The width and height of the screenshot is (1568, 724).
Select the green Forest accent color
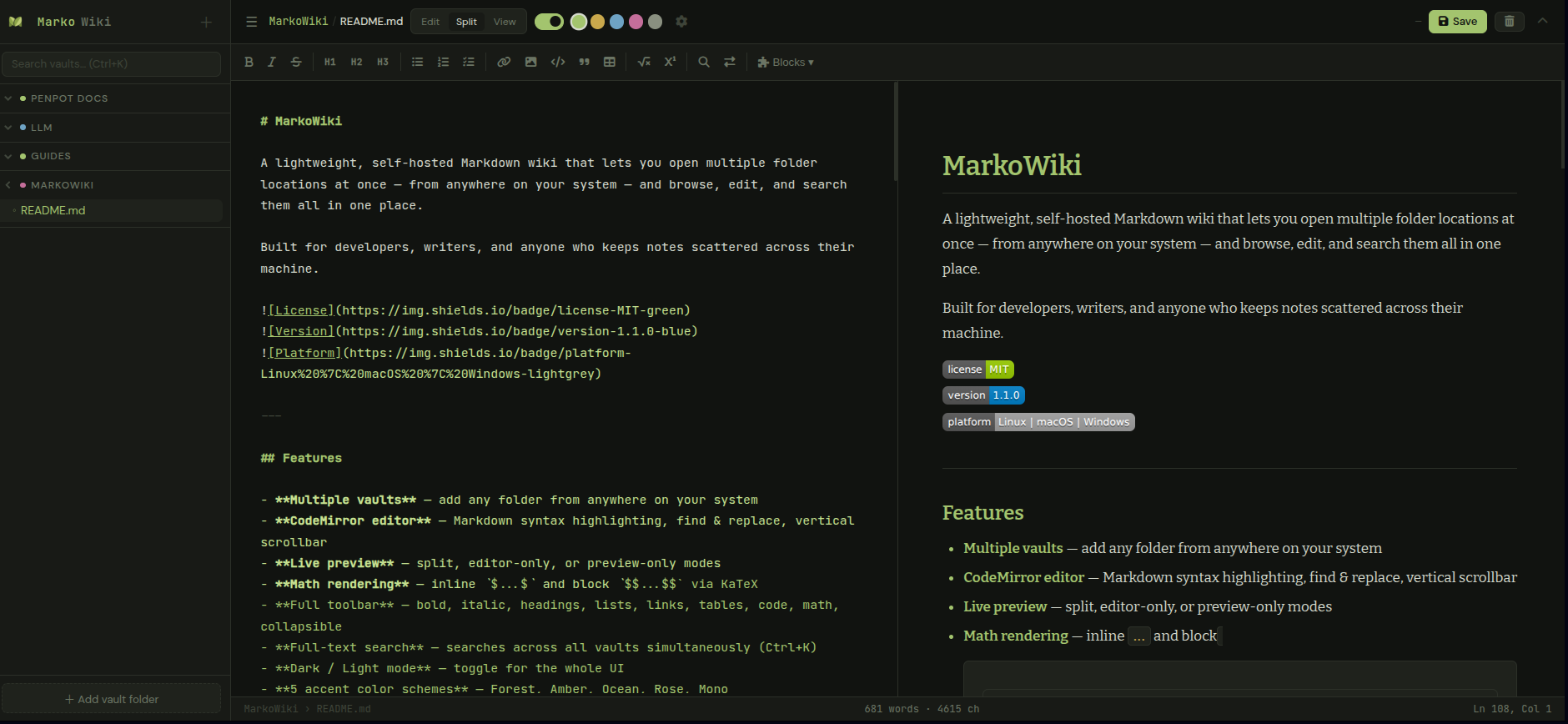click(x=579, y=22)
